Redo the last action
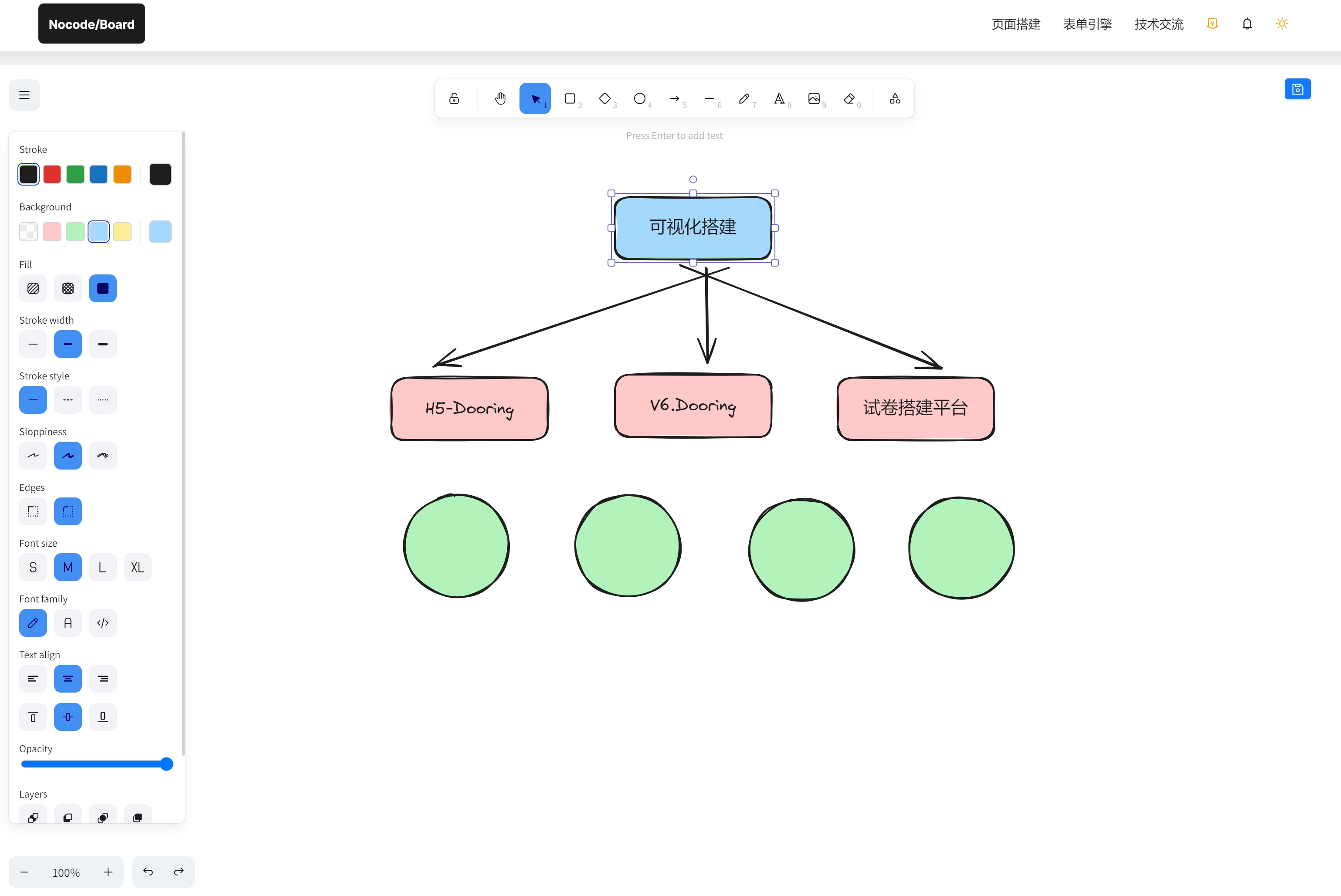The image size is (1341, 896). (x=178, y=872)
